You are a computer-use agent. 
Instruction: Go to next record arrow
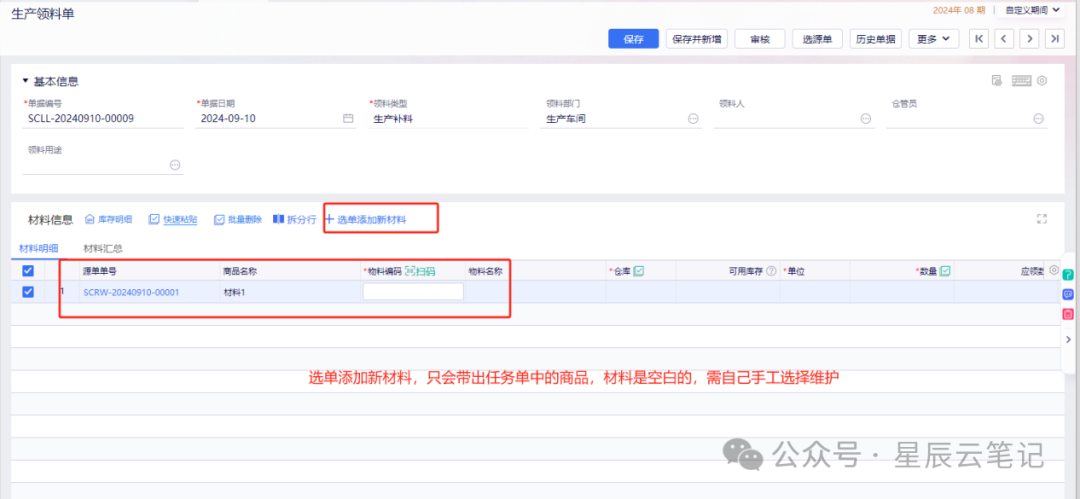click(1030, 39)
